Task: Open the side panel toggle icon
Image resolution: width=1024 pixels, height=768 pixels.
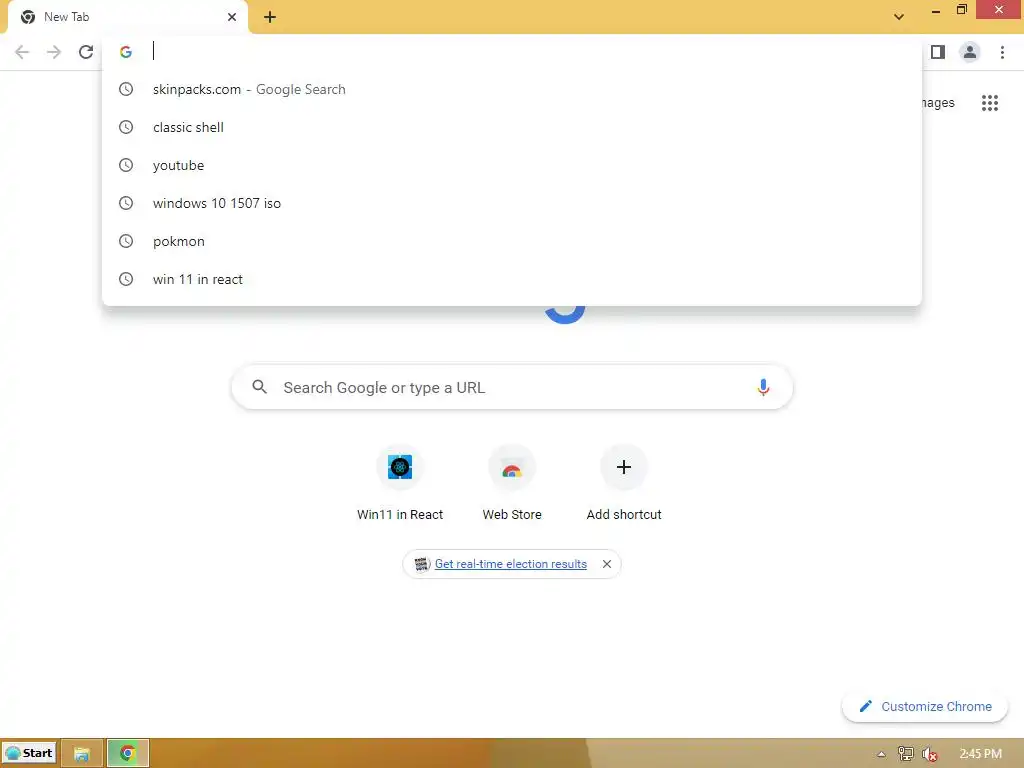Action: tap(938, 52)
